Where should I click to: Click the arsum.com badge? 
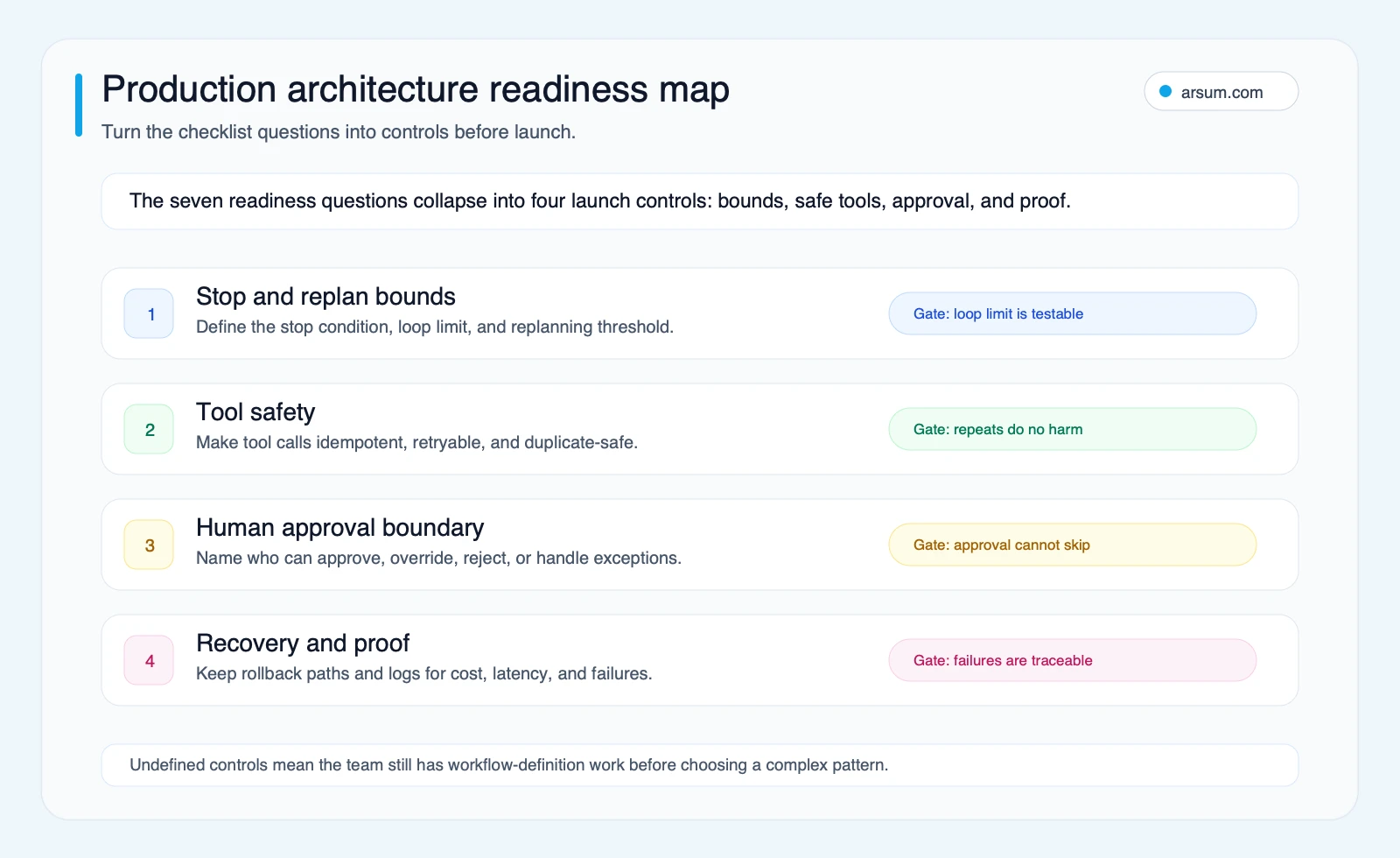coord(1221,91)
